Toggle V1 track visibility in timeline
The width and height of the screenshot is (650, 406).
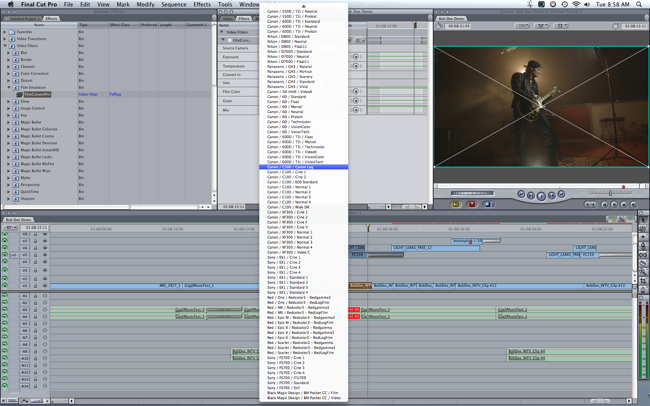coord(5,286)
